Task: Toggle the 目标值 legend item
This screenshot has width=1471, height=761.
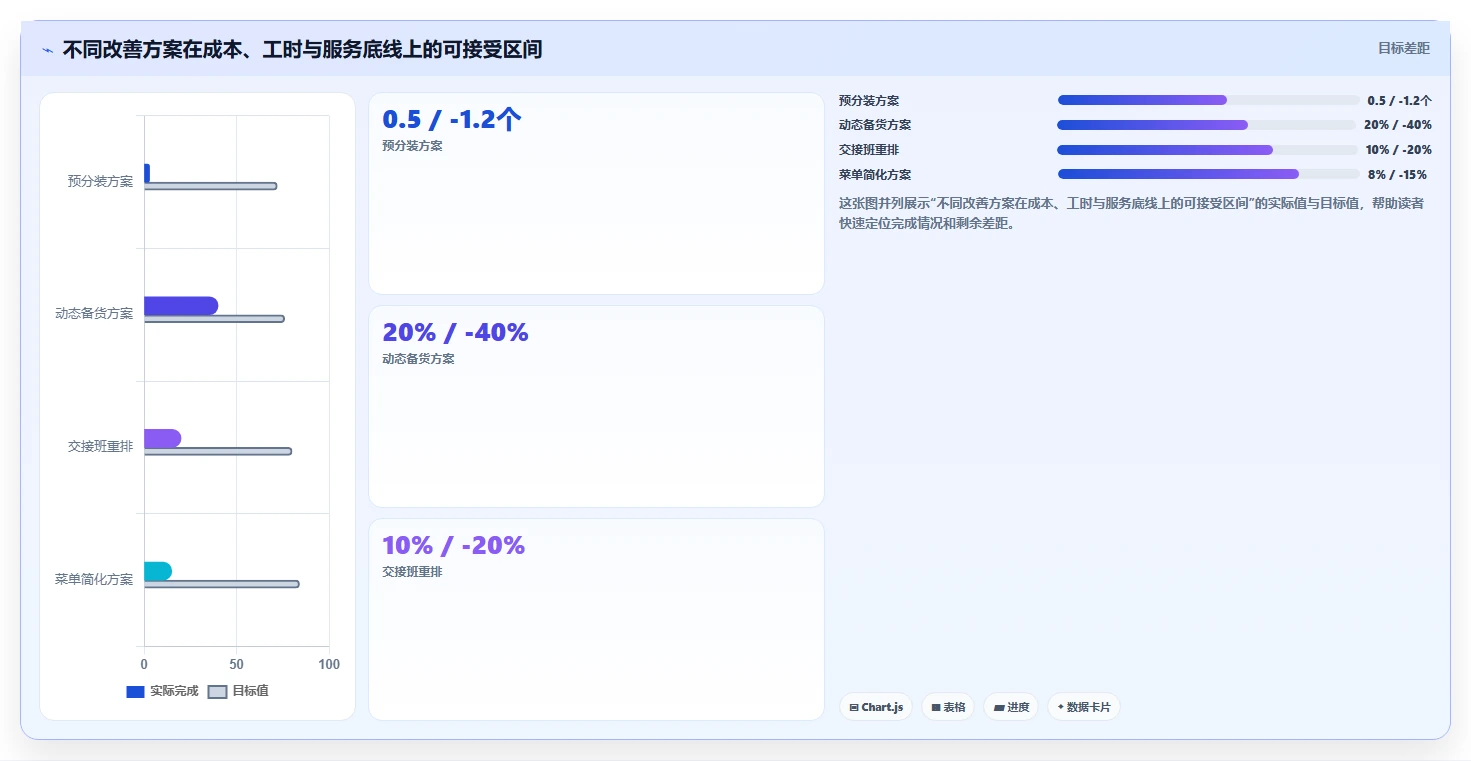Action: 238,691
